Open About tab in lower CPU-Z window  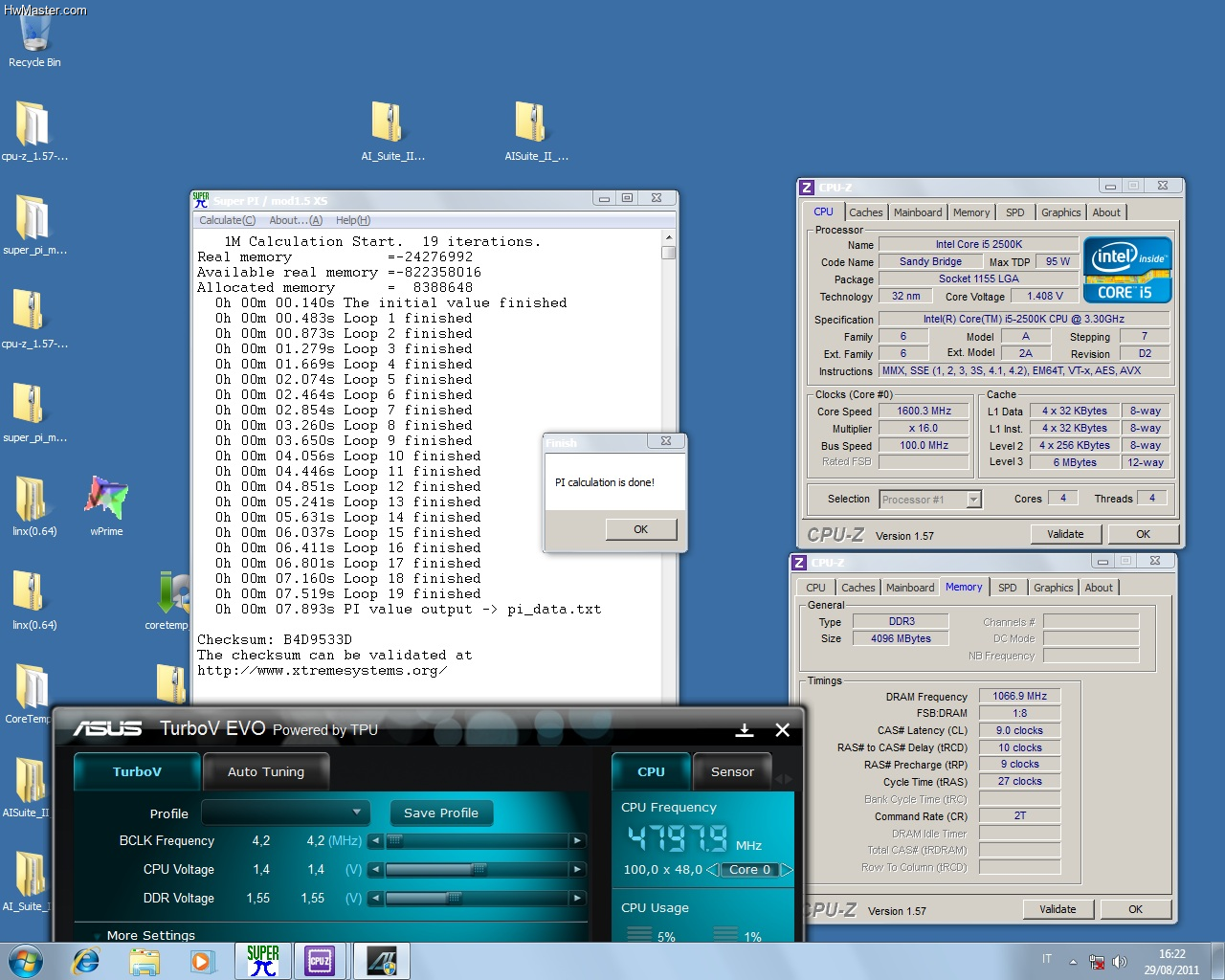pos(1099,588)
